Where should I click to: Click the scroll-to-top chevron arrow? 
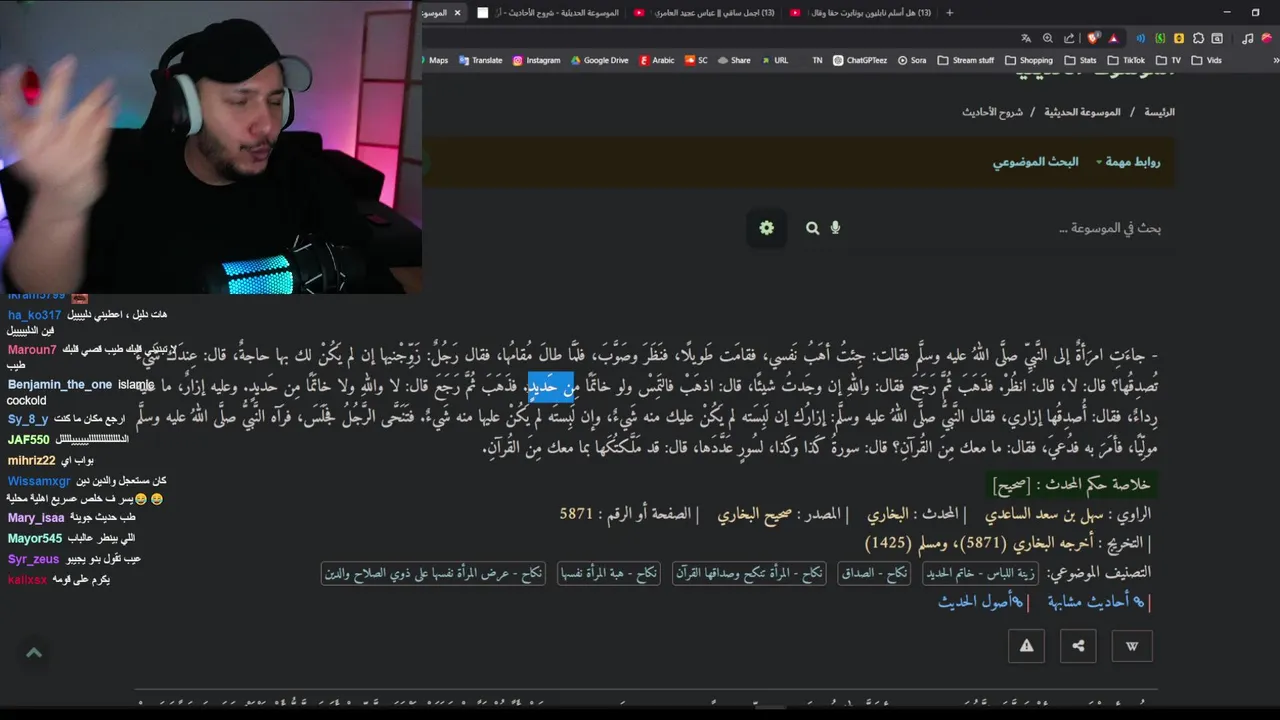tap(34, 653)
